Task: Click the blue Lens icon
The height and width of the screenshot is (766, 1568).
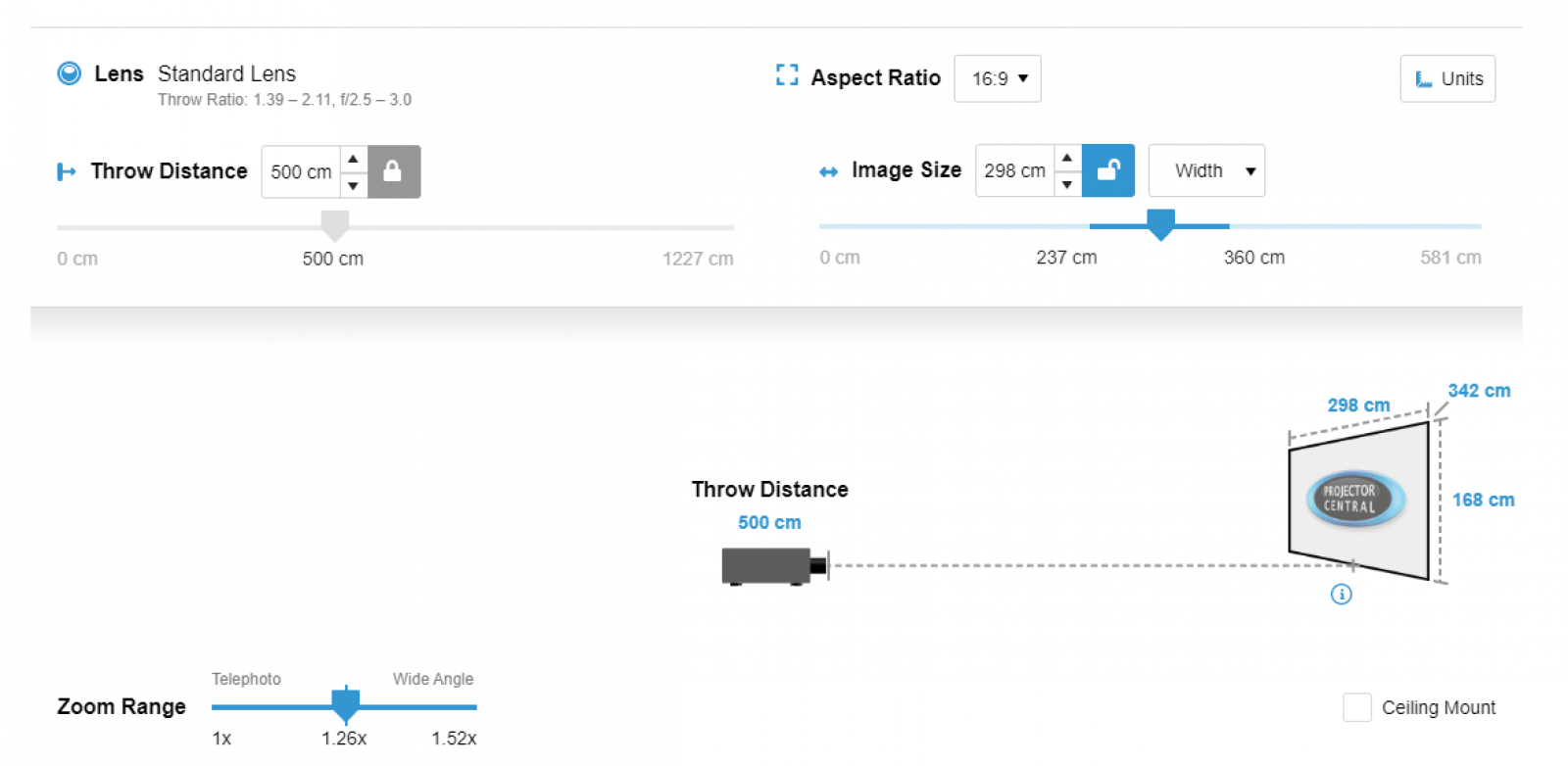Action: point(70,73)
